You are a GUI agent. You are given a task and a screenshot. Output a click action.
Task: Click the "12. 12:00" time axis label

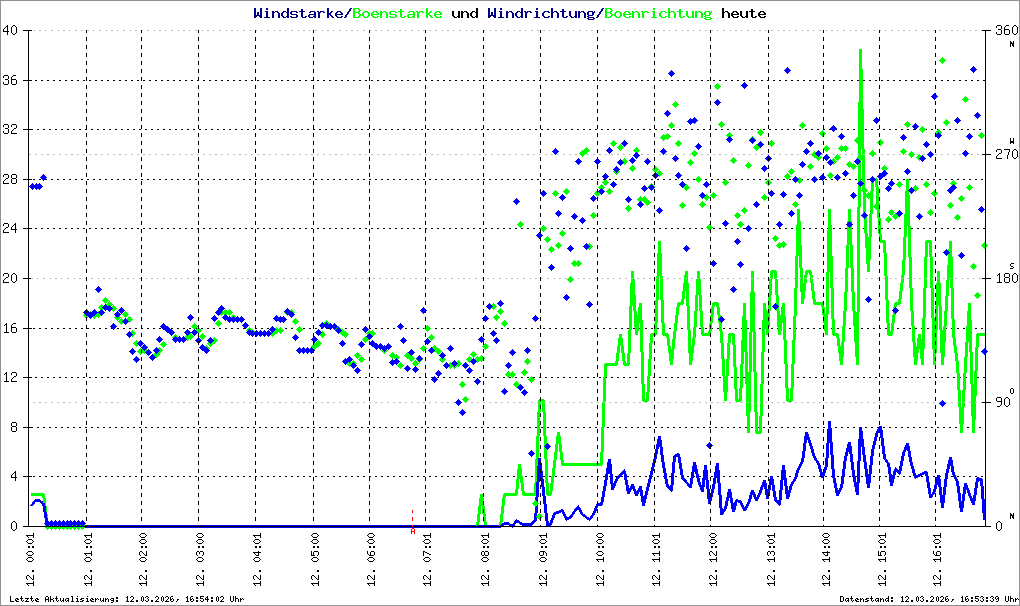click(712, 562)
